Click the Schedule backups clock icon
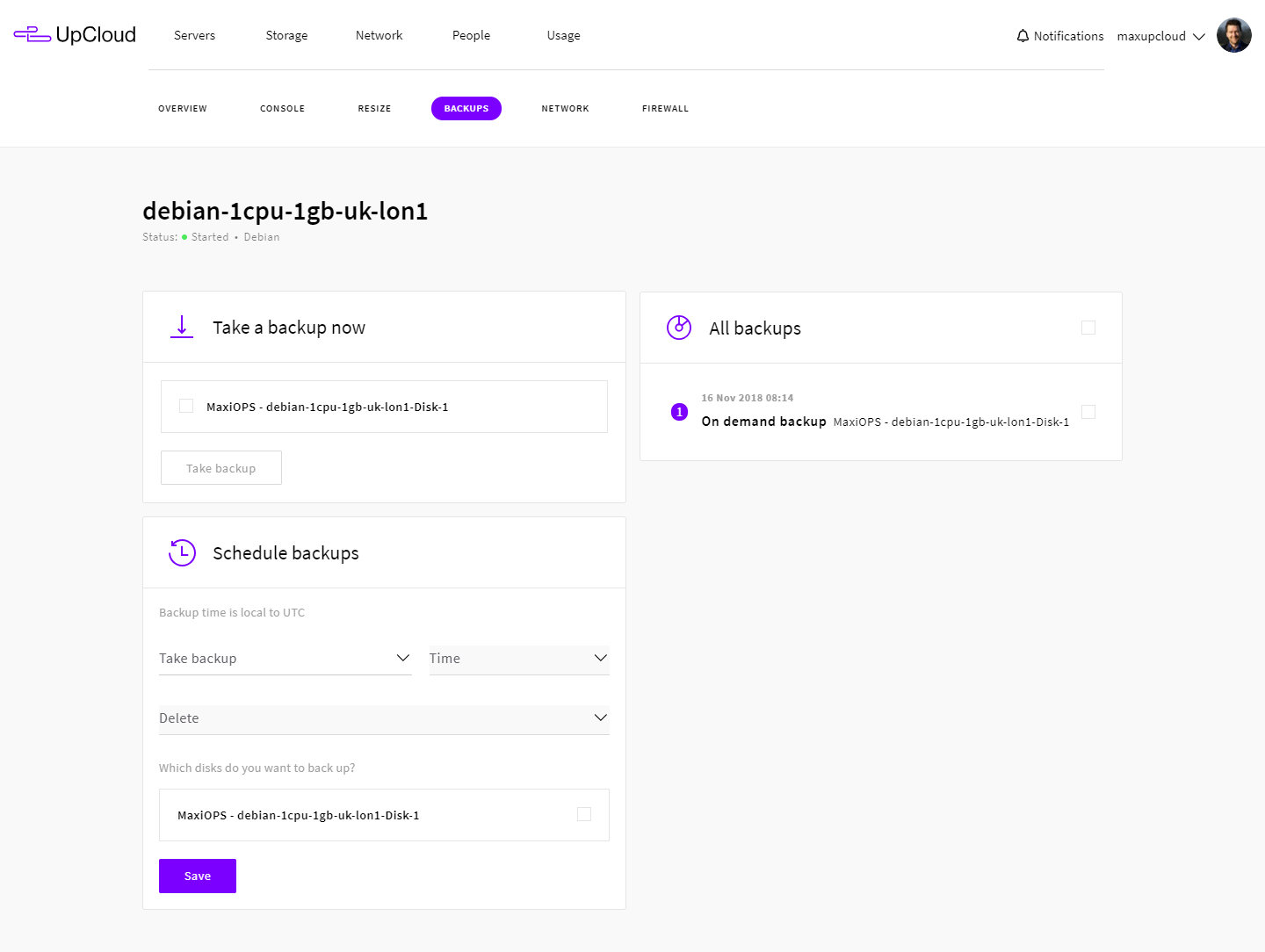 182,552
